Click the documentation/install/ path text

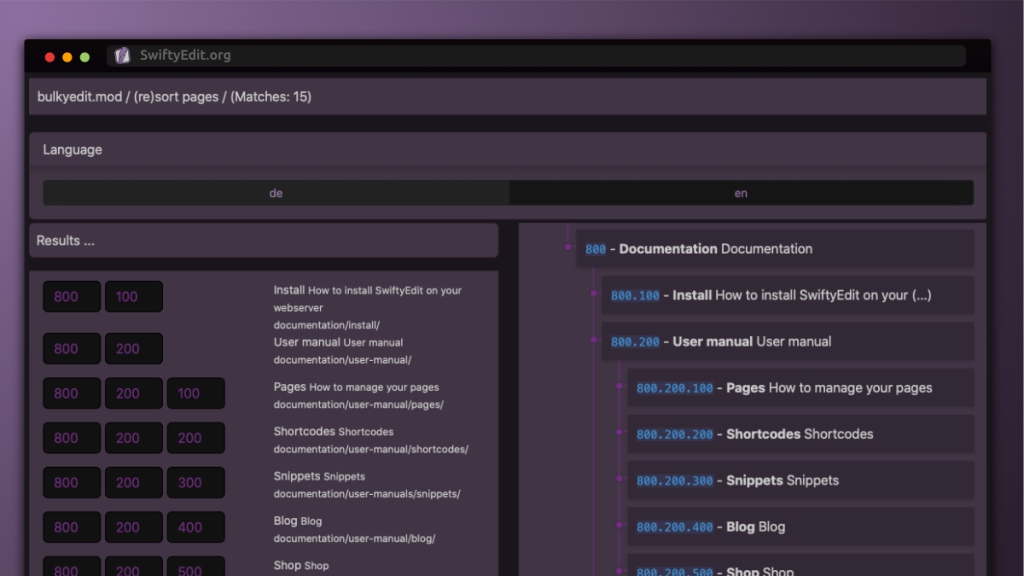[x=327, y=325]
